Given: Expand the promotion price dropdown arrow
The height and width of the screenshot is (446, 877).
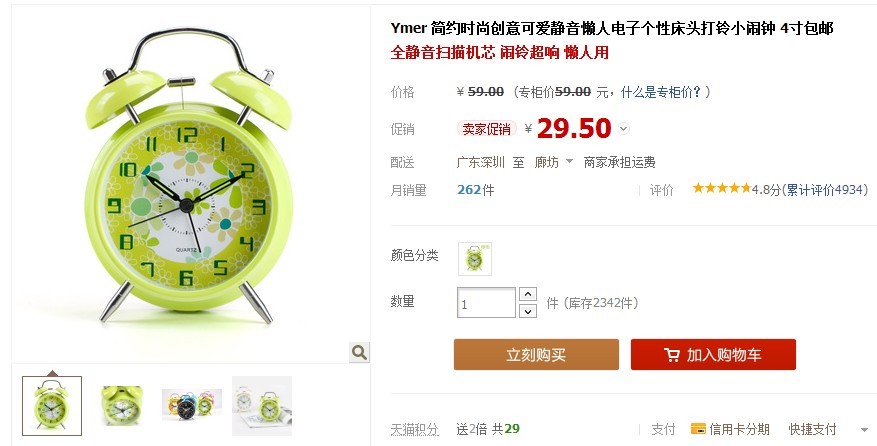Looking at the screenshot, I should click(624, 129).
